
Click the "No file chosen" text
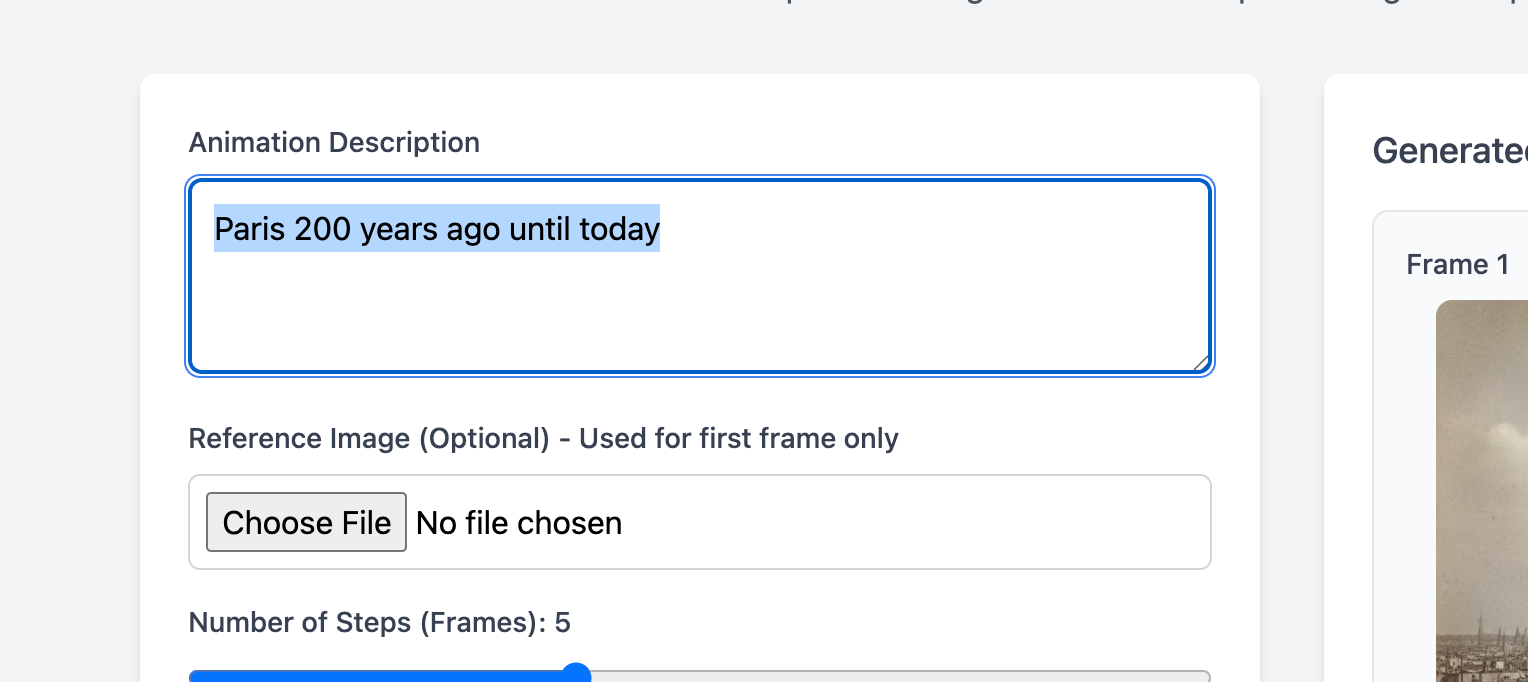tap(519, 523)
